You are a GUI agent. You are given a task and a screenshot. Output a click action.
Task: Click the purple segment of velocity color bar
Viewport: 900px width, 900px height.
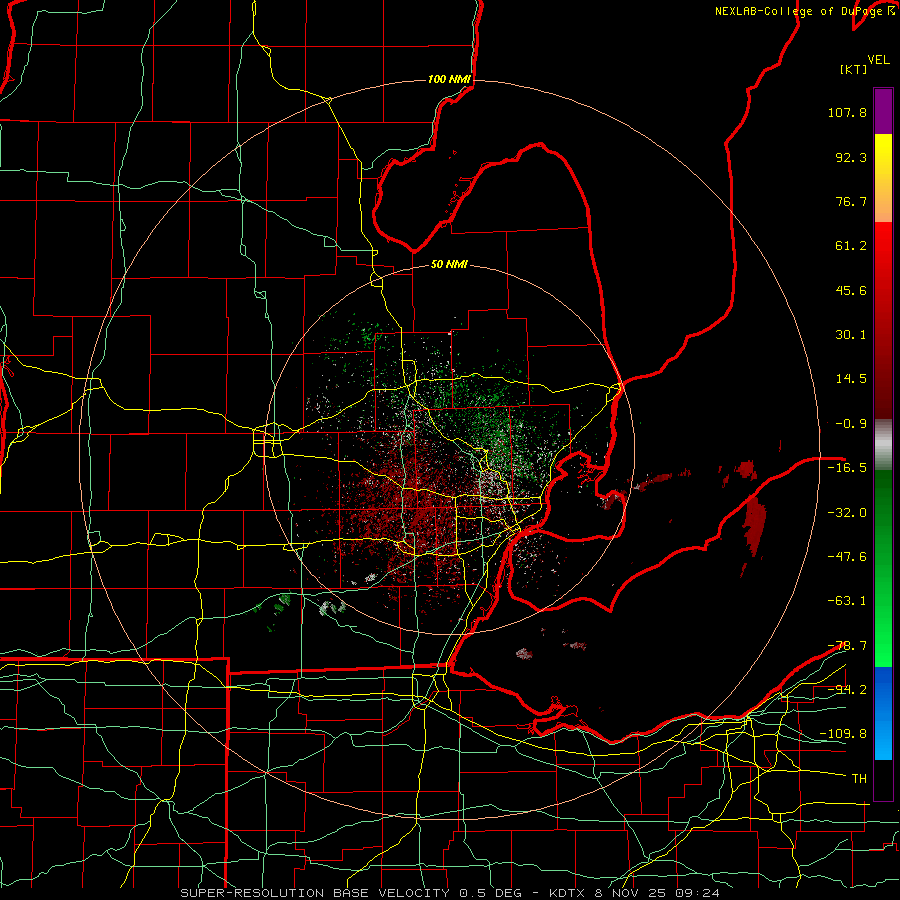(883, 111)
